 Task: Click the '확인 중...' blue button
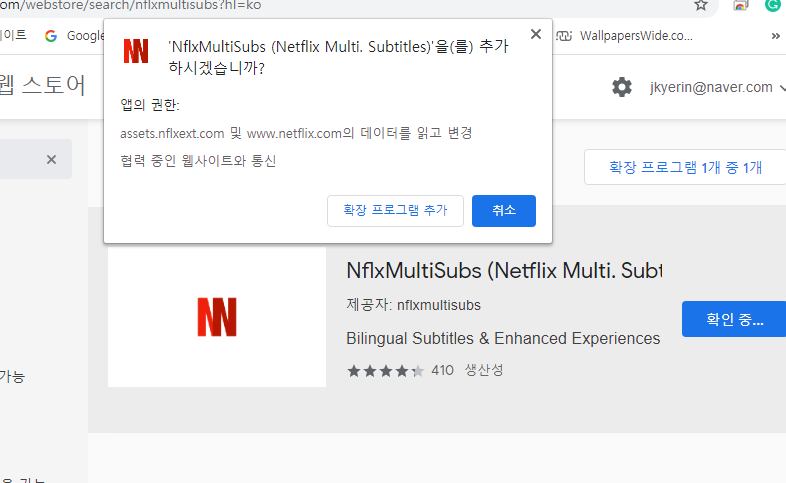[734, 319]
